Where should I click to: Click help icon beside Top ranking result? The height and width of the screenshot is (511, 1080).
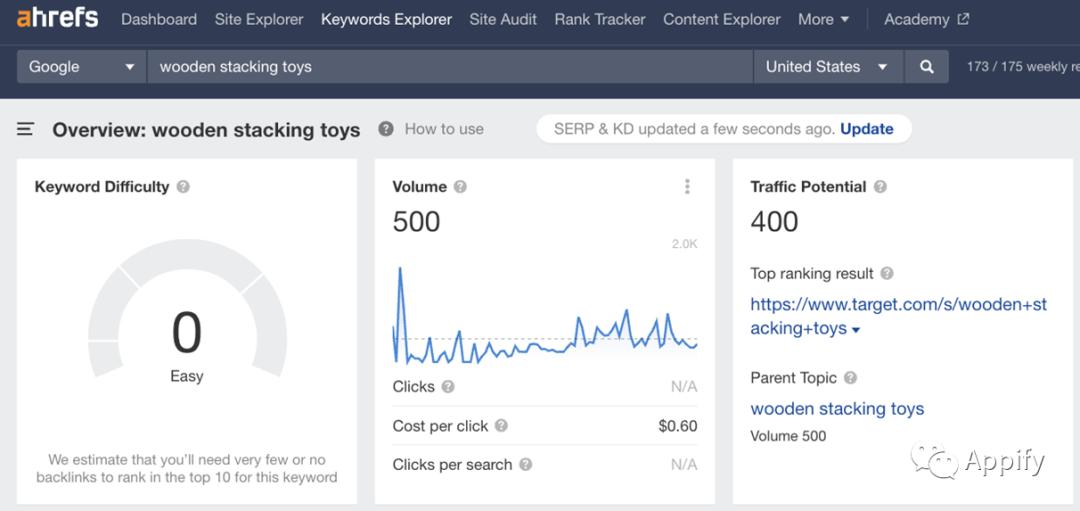click(x=887, y=274)
